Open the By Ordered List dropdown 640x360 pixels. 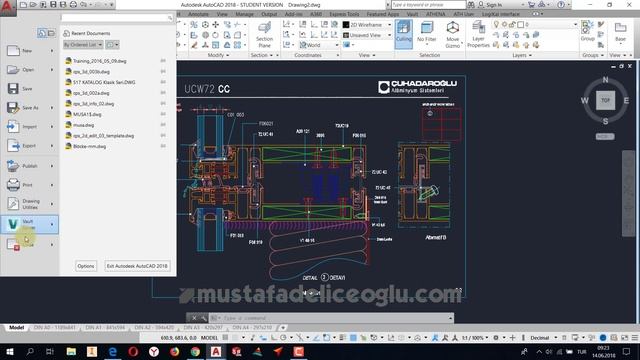(x=82, y=44)
